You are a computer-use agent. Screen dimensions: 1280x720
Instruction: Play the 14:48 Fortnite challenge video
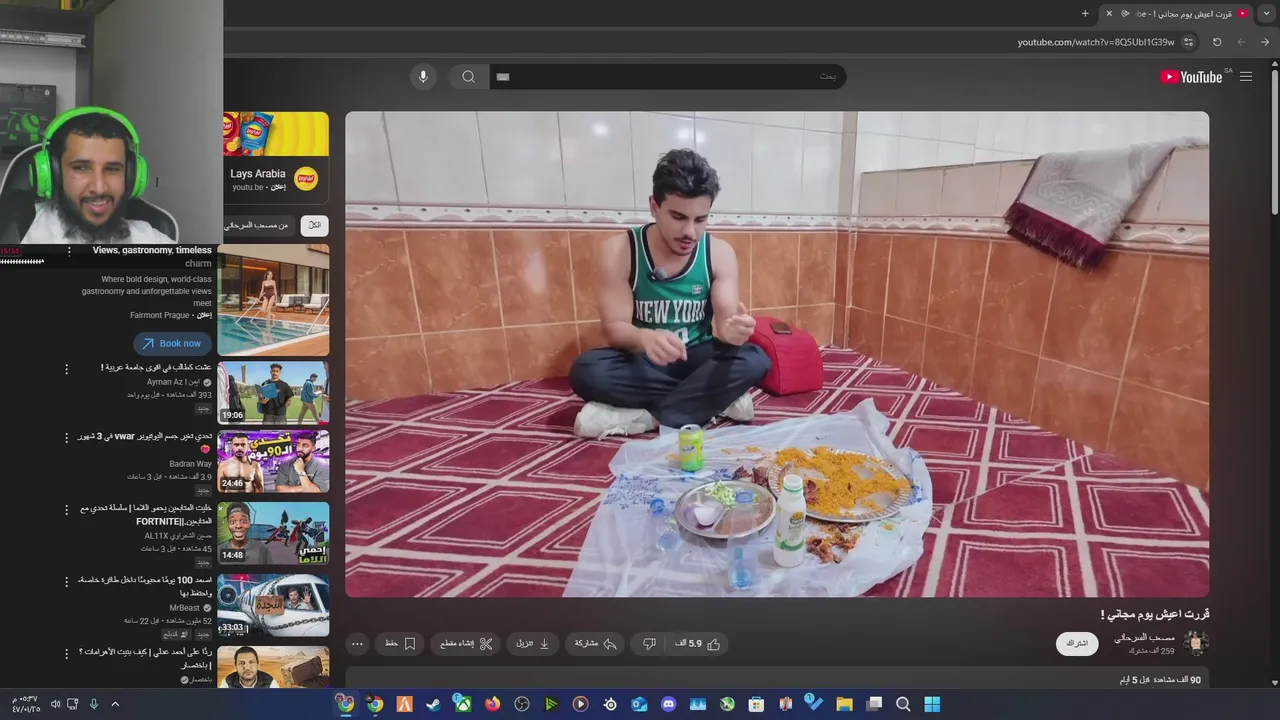[273, 533]
